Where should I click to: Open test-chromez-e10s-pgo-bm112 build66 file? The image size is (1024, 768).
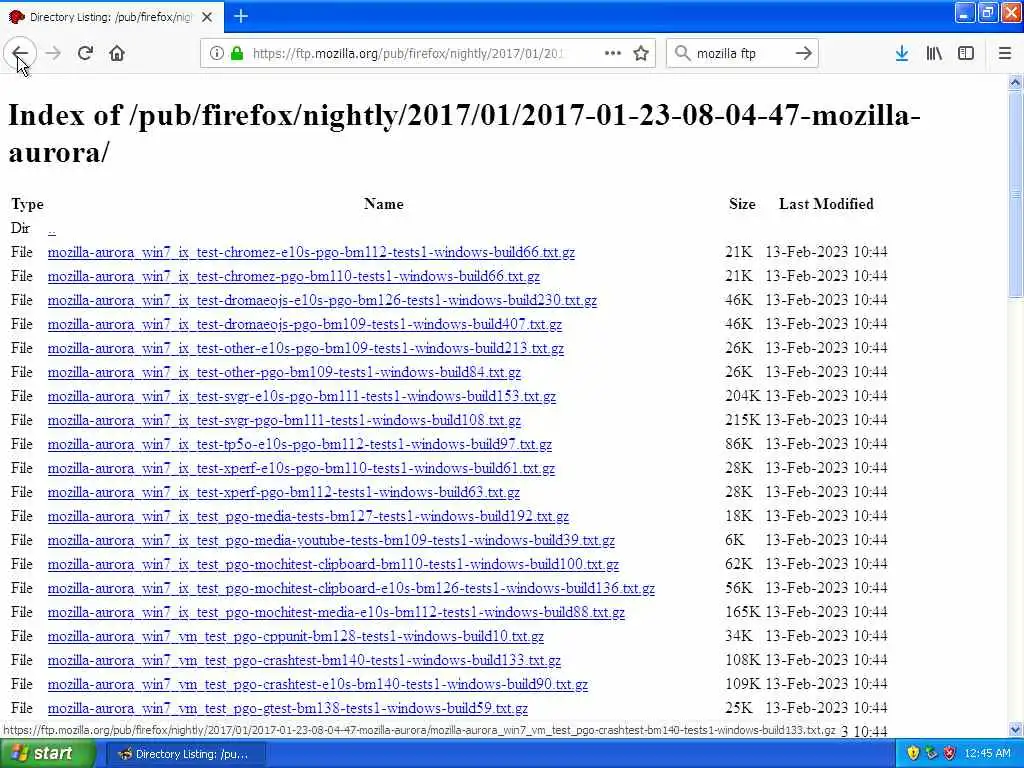pyautogui.click(x=312, y=252)
